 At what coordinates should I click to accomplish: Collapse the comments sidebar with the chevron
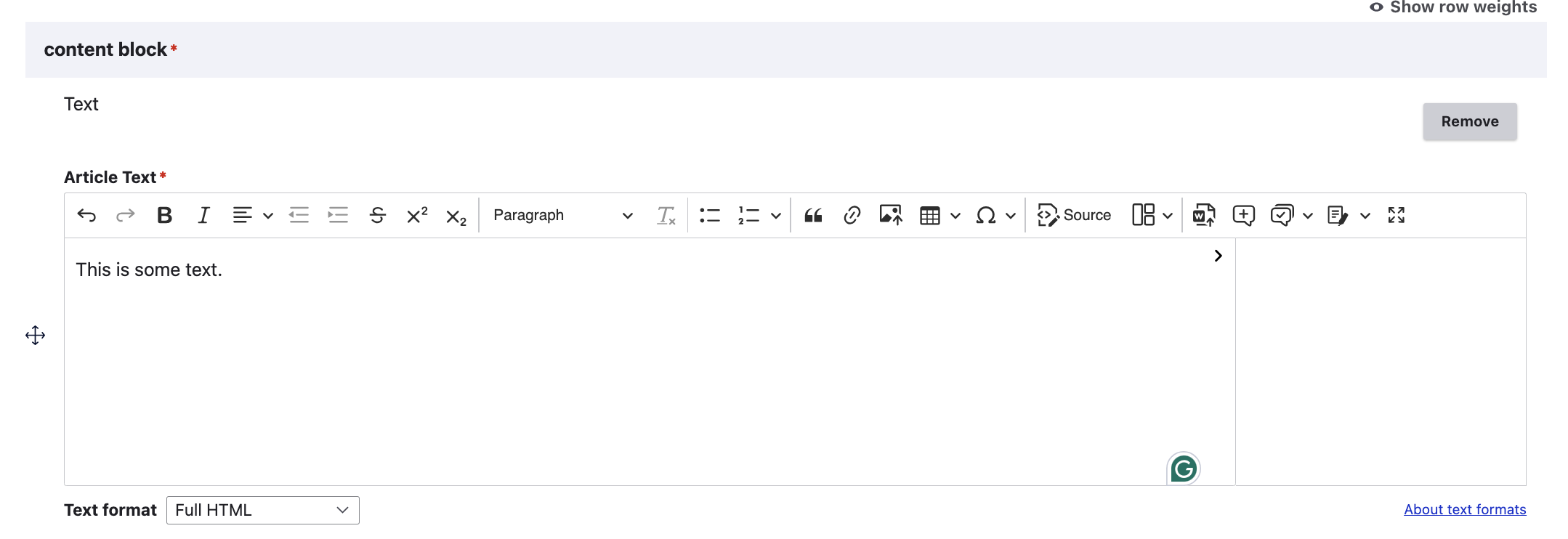click(x=1219, y=256)
